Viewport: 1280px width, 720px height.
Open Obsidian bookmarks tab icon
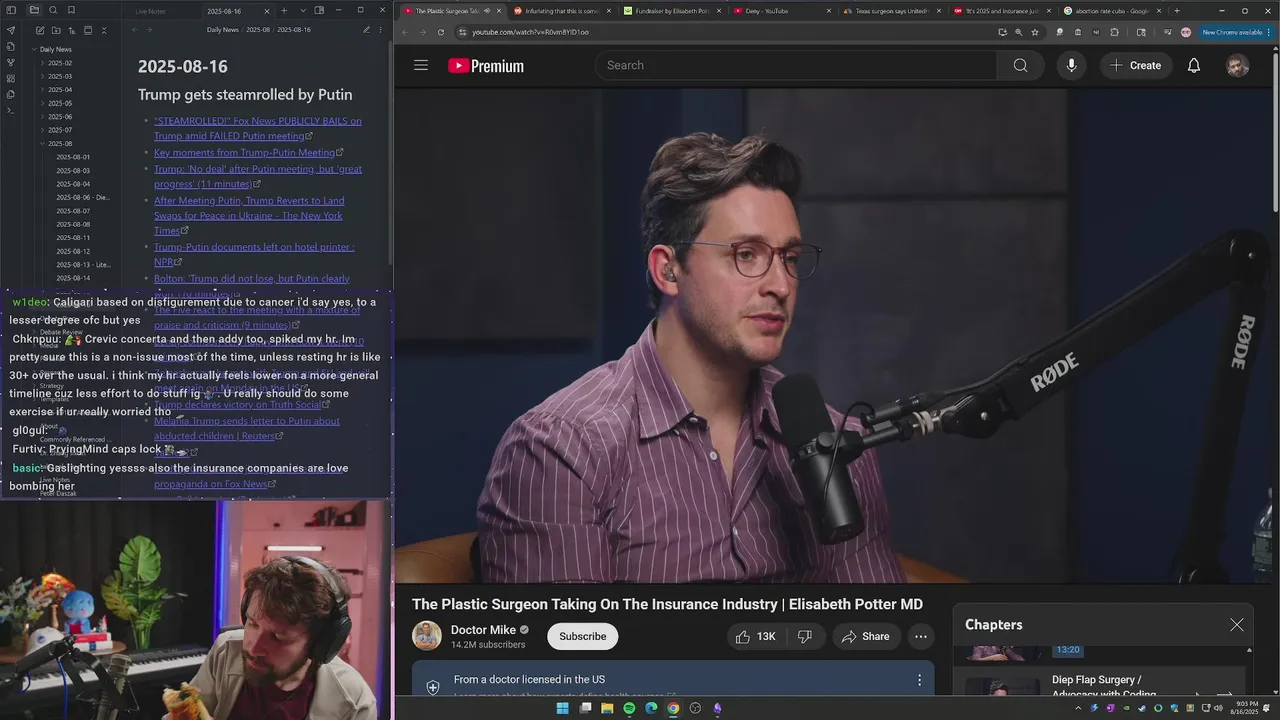71,10
